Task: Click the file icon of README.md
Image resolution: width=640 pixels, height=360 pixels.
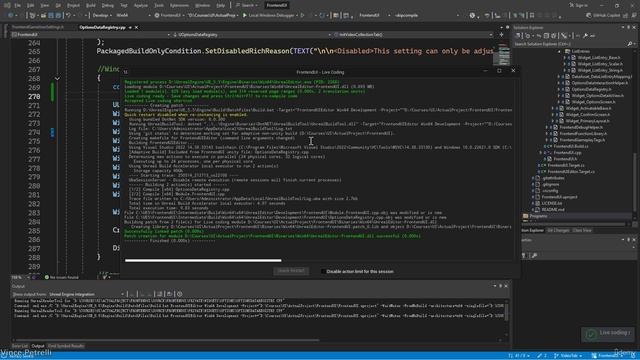Action: click(538, 209)
